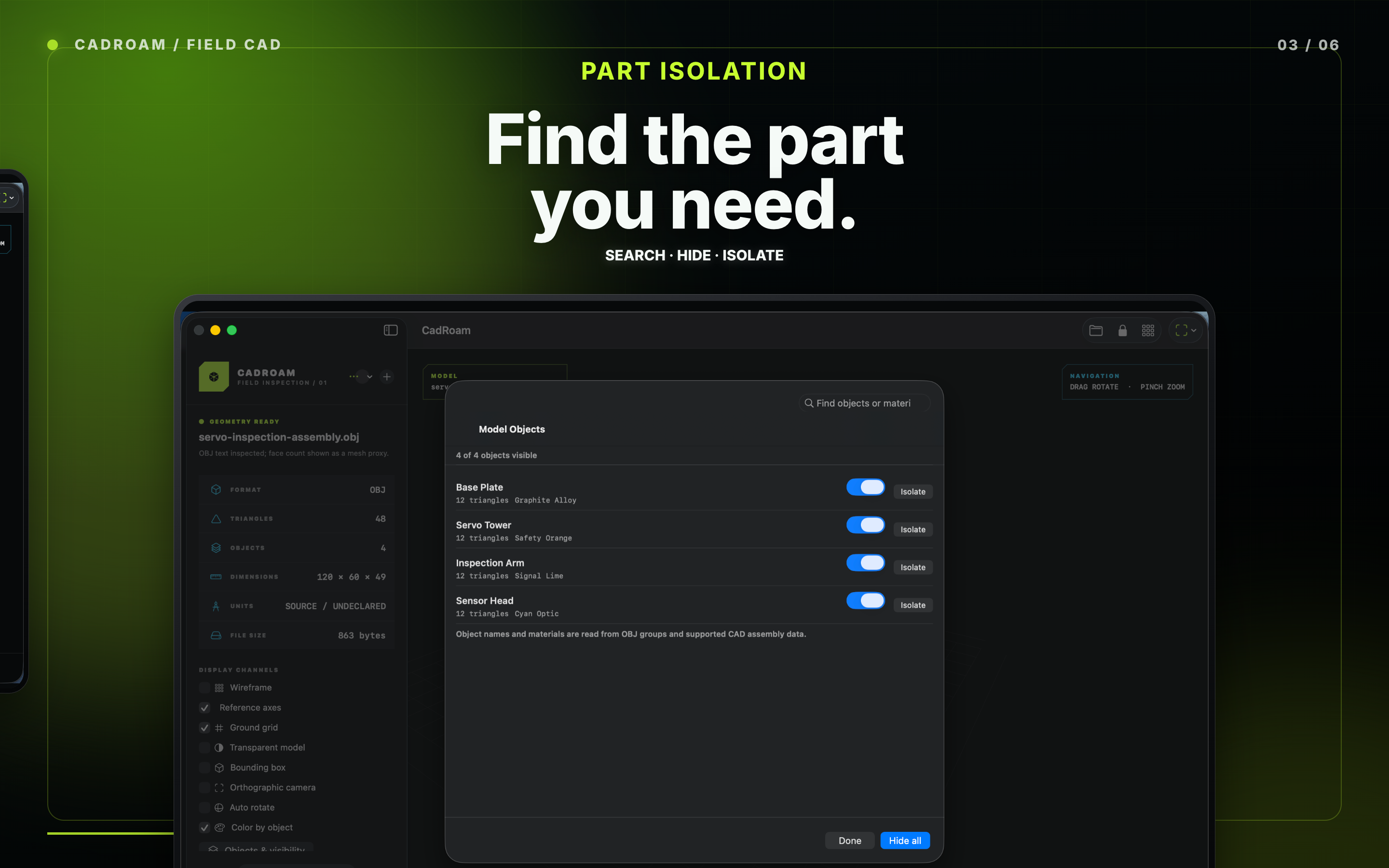1389x868 pixels.
Task: Focus the Find objects or materials search field
Action: click(864, 404)
